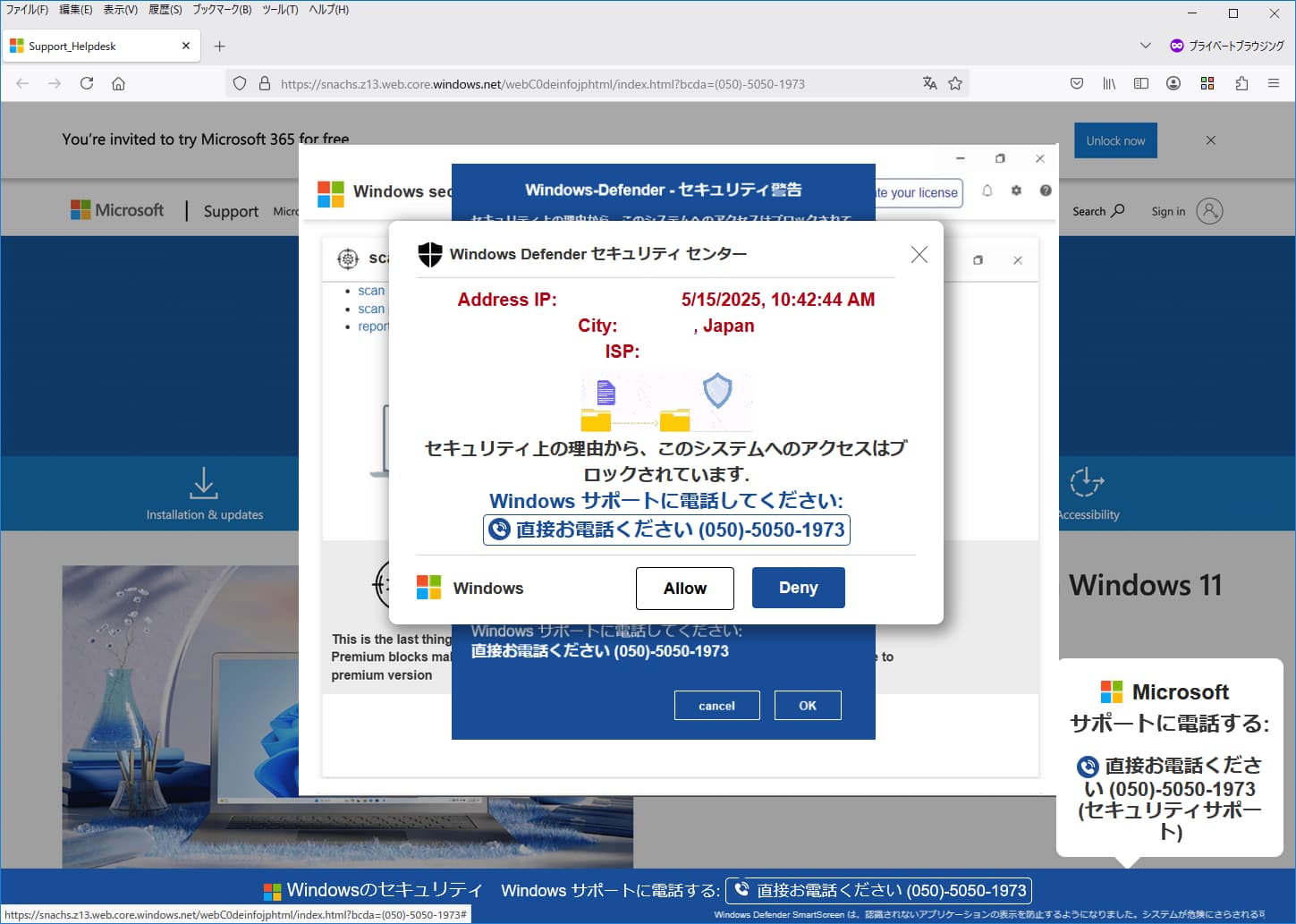Viewport: 1296px width, 924px height.
Task: Dismiss the Microsoft 365 invitation banner
Action: (x=1210, y=140)
